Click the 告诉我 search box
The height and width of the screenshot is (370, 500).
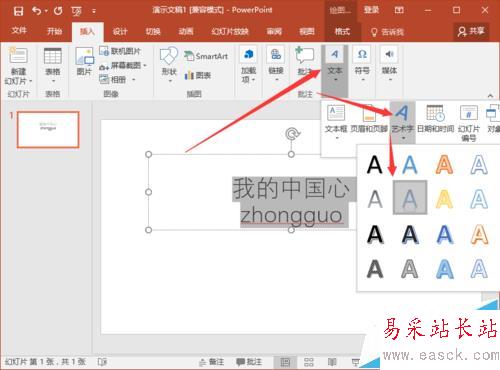388,32
